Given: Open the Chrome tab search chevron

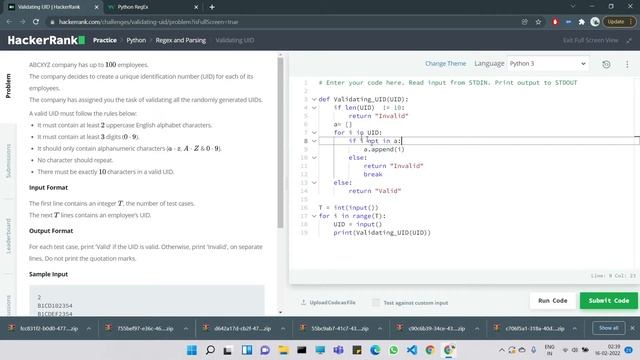Looking at the screenshot, I should click(x=573, y=7).
